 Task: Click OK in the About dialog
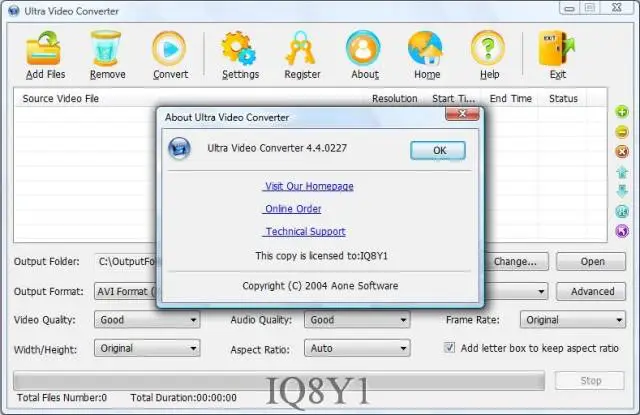pos(438,151)
